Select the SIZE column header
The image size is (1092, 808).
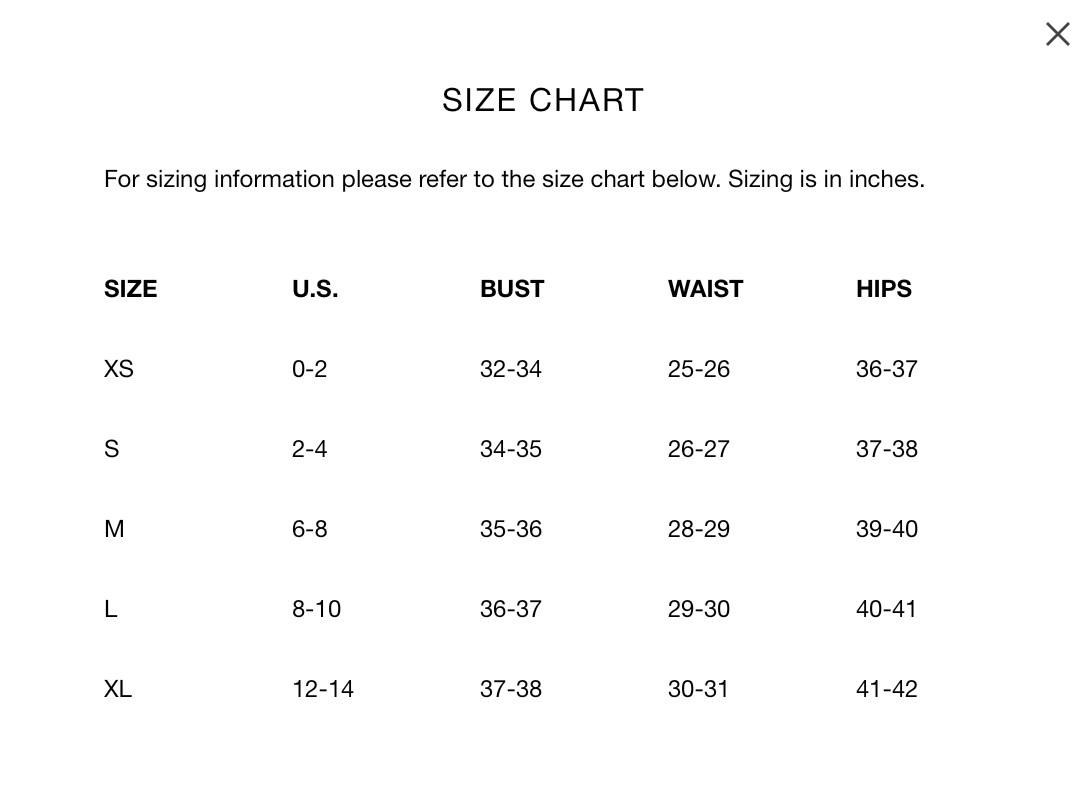coord(130,289)
